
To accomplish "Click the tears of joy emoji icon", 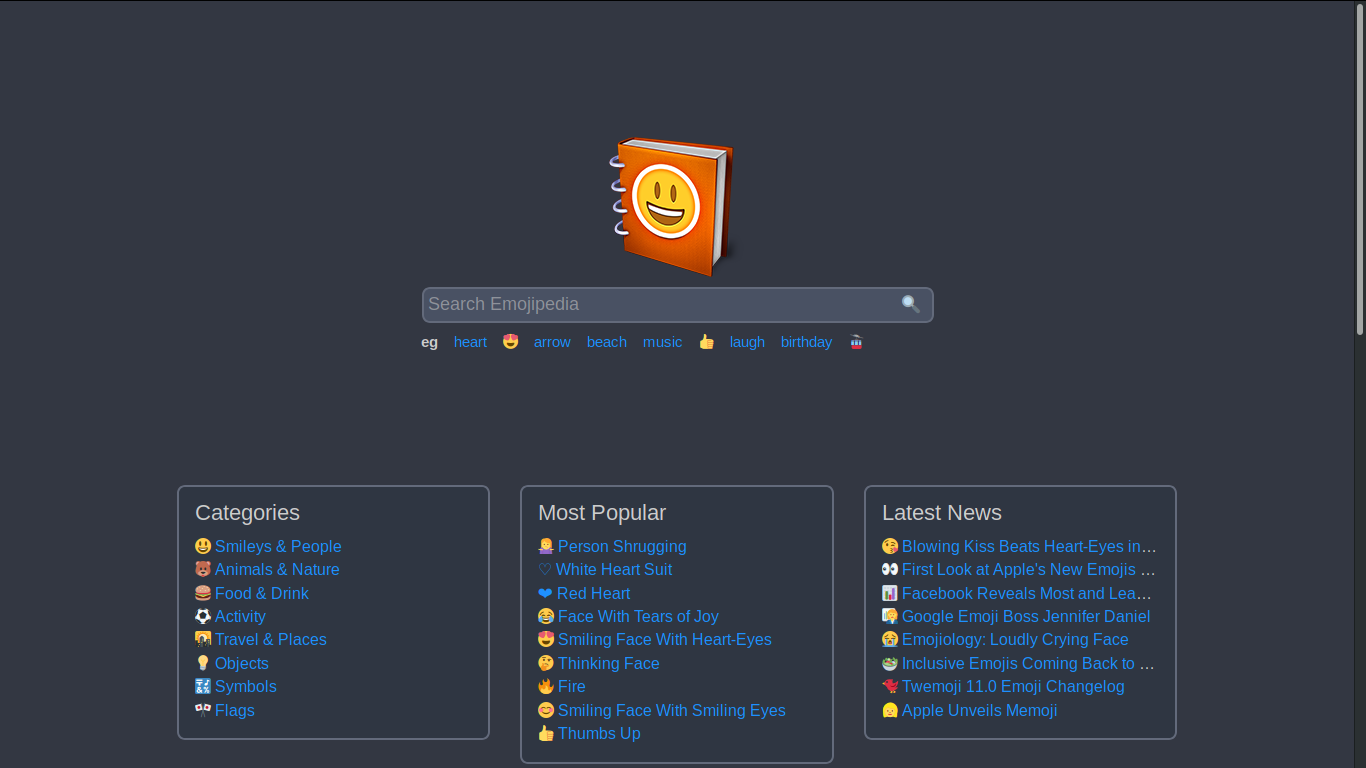I will click(x=546, y=616).
